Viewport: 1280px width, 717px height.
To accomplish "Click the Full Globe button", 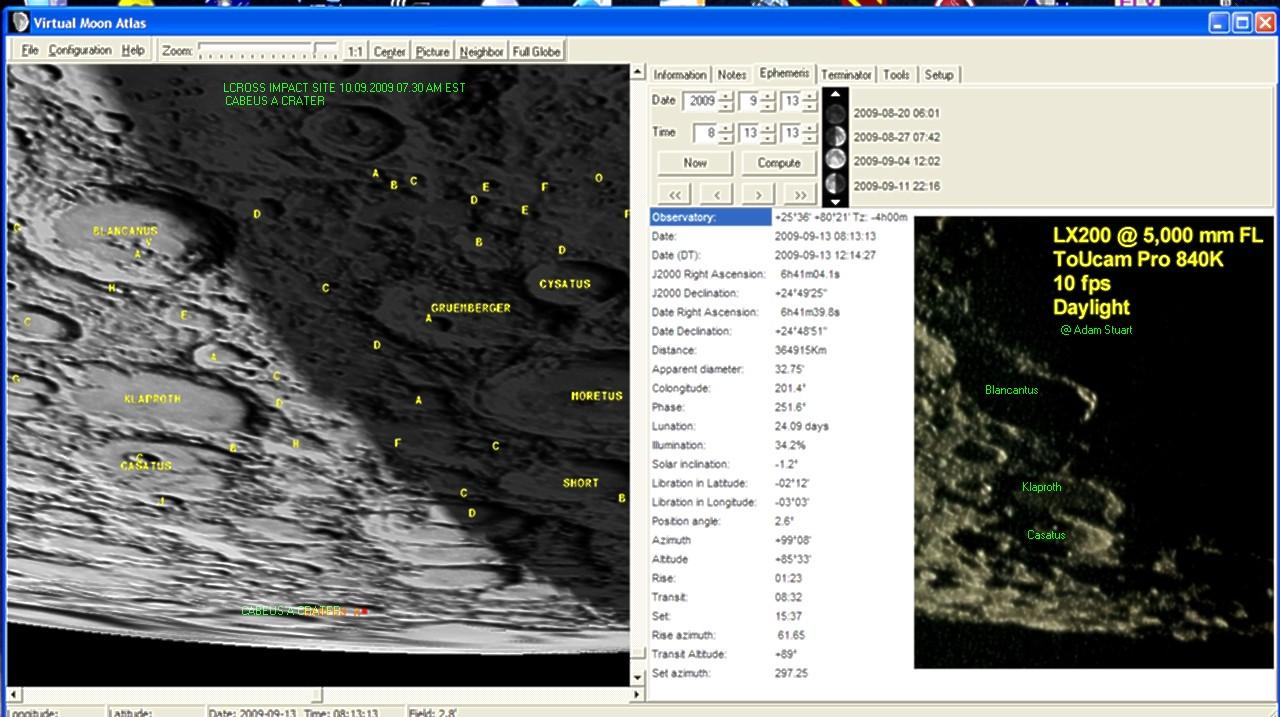I will (x=536, y=51).
